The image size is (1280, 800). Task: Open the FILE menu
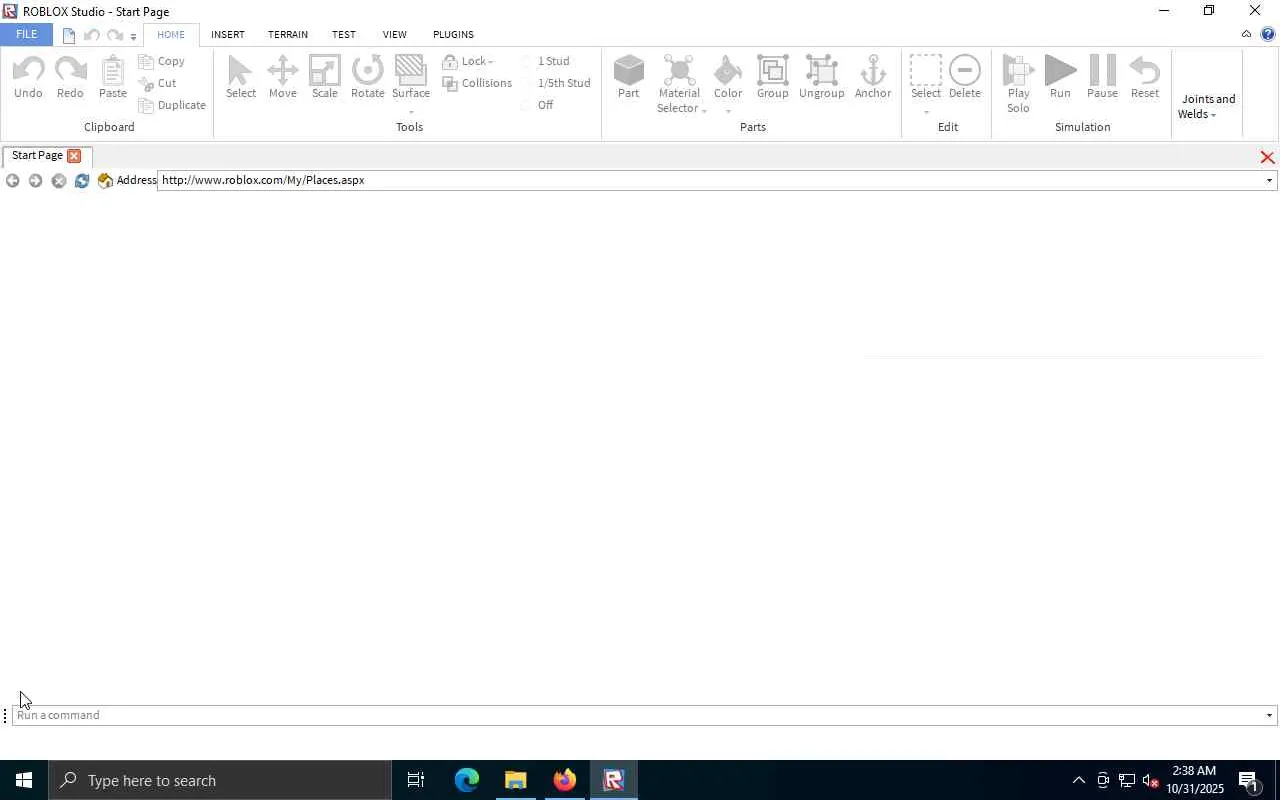(x=26, y=34)
